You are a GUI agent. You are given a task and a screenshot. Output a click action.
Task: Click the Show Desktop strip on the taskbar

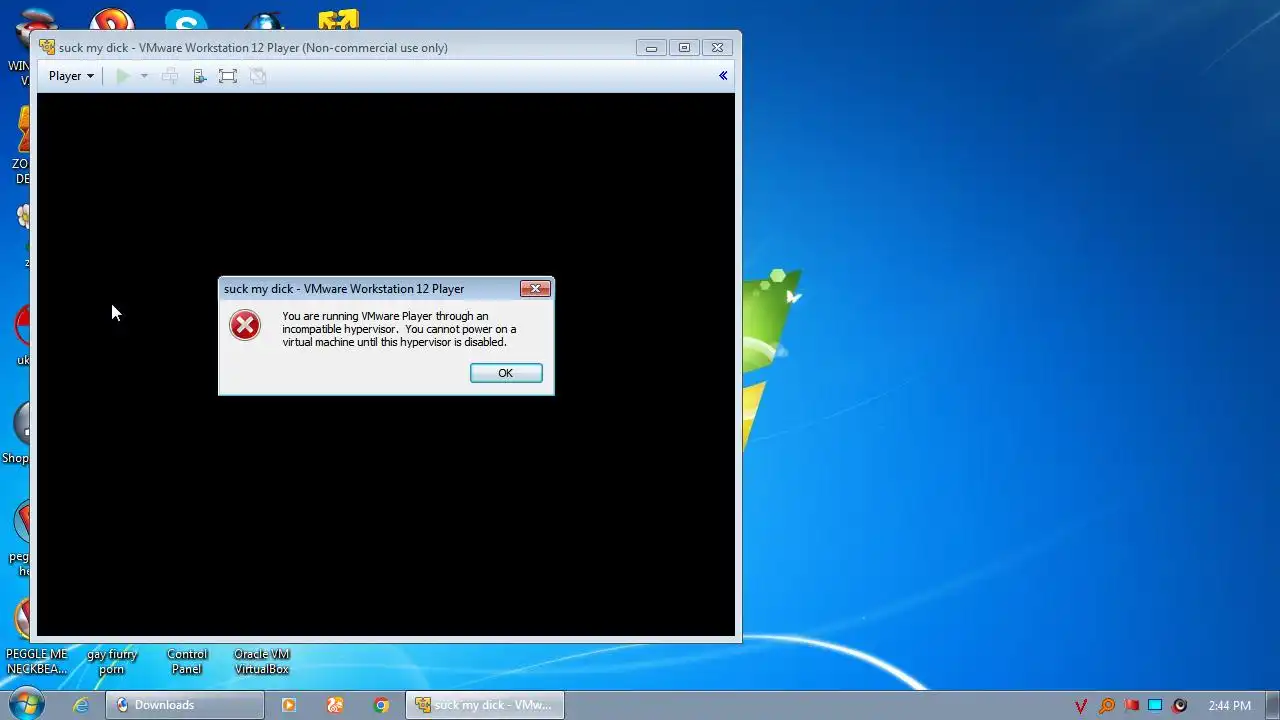point(1273,705)
